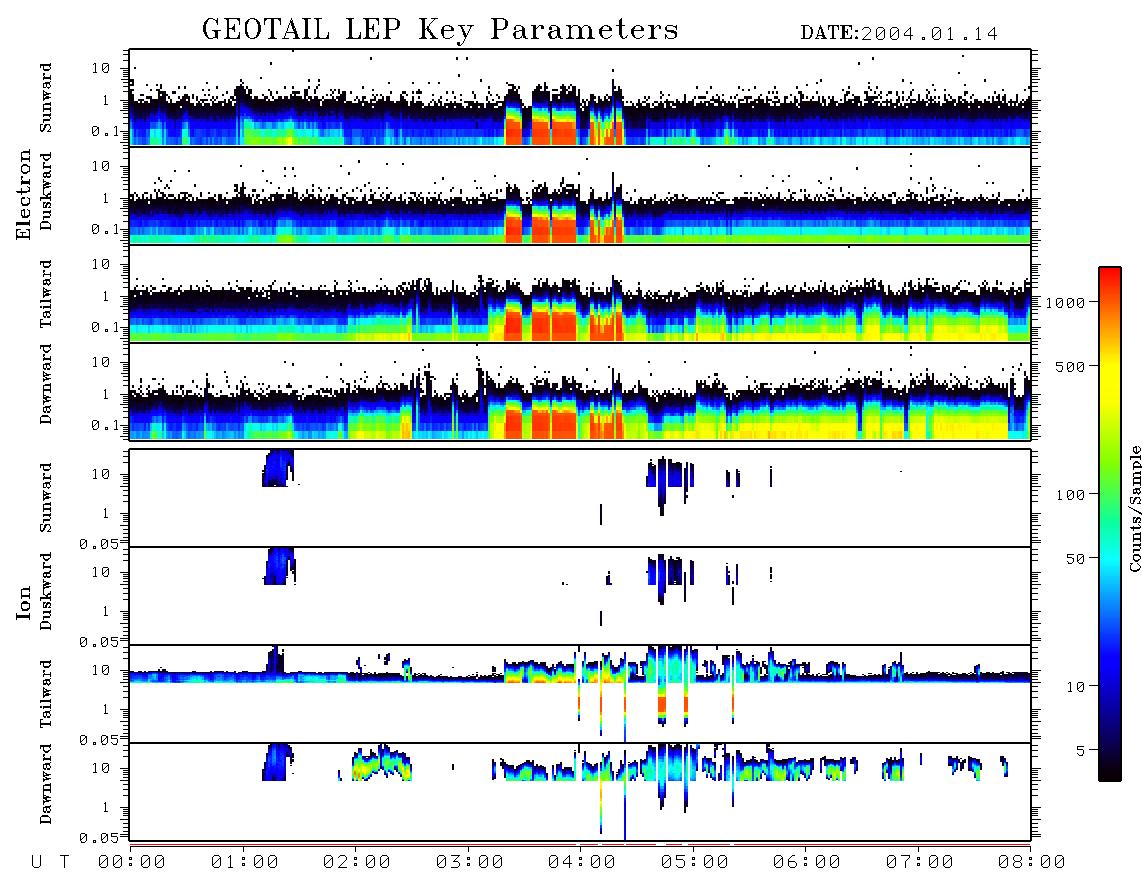Click the "Counts/Sample" colorbar title
This screenshot has height=880, width=1142.
point(1134,508)
